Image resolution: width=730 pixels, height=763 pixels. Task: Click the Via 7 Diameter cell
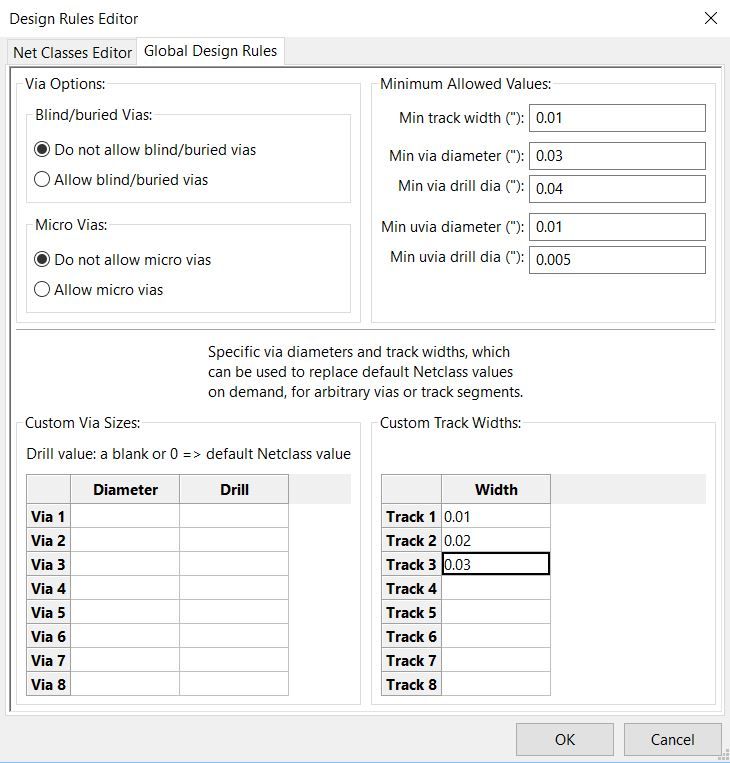click(125, 660)
